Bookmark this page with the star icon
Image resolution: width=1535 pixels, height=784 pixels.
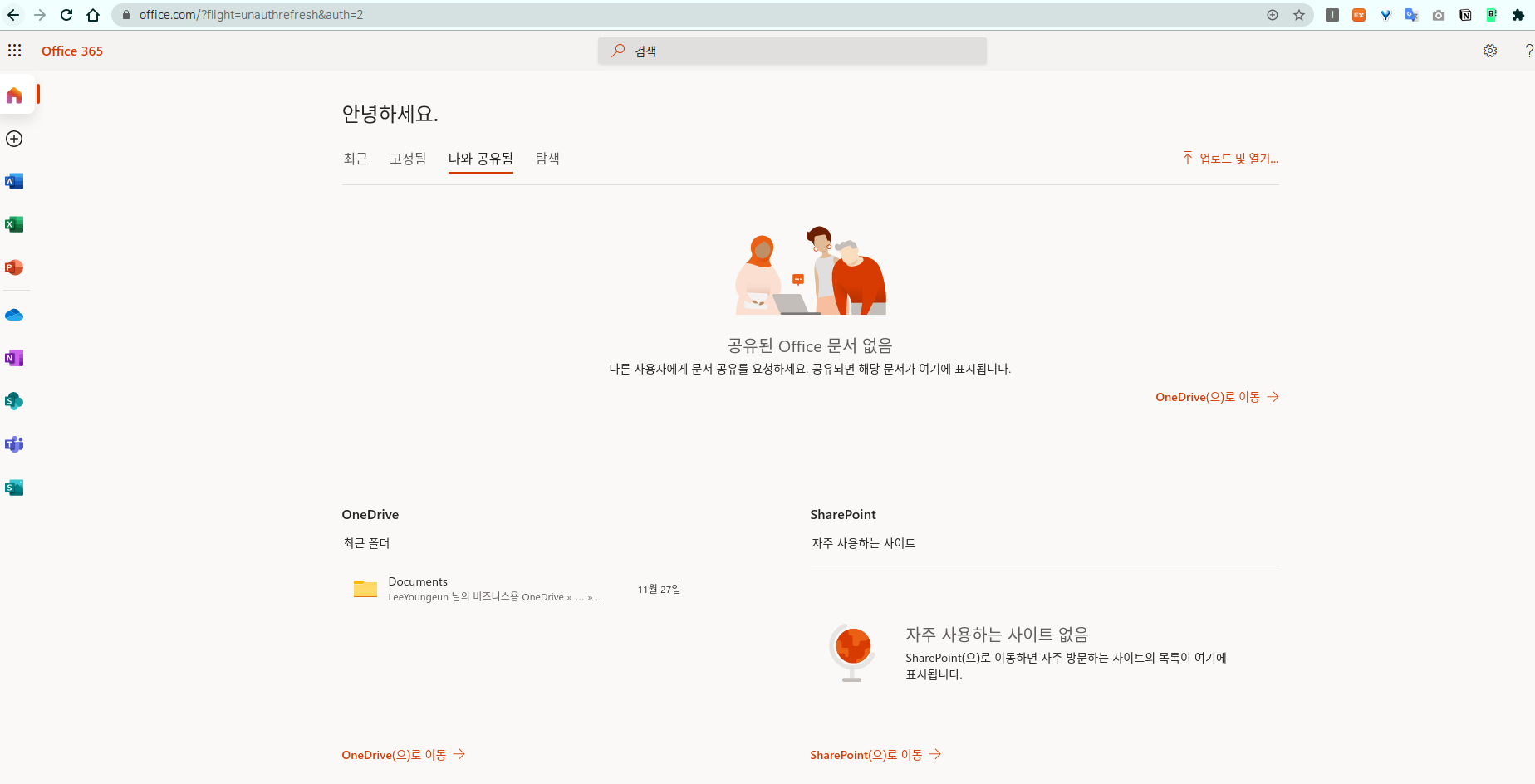click(1299, 15)
